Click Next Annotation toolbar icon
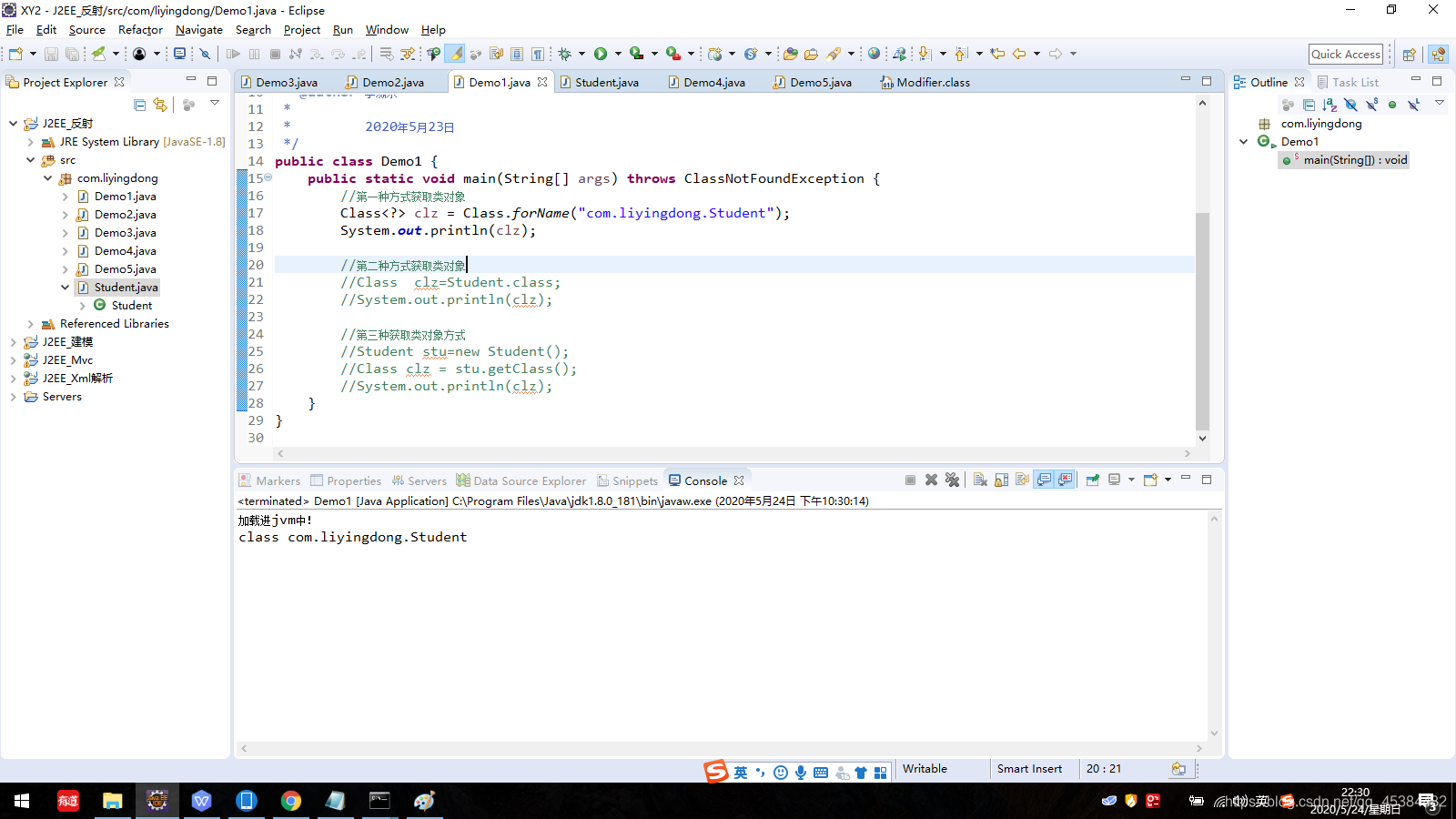The width and height of the screenshot is (1456, 819). pyautogui.click(x=925, y=54)
